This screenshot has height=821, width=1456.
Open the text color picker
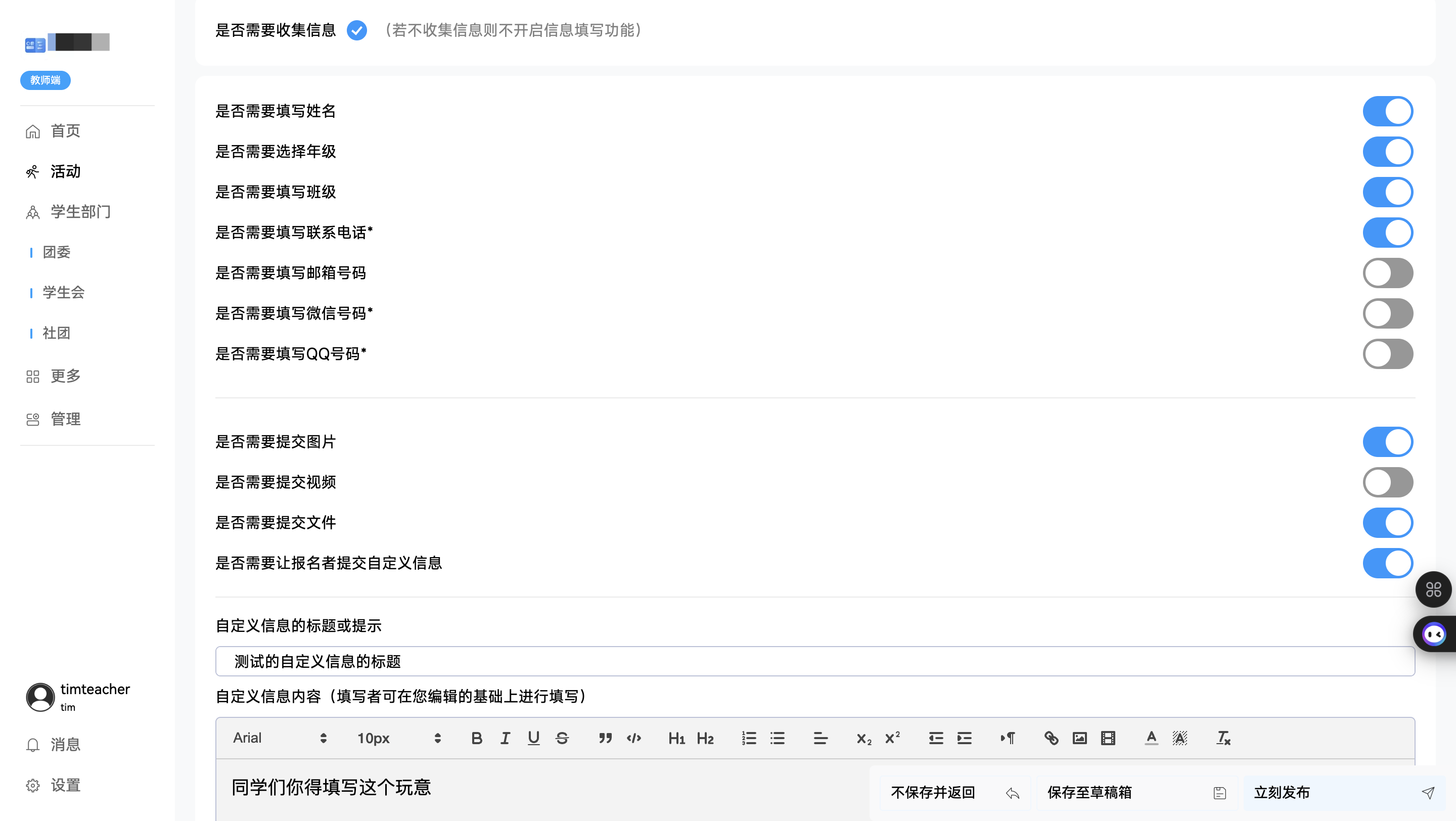pyautogui.click(x=1151, y=738)
